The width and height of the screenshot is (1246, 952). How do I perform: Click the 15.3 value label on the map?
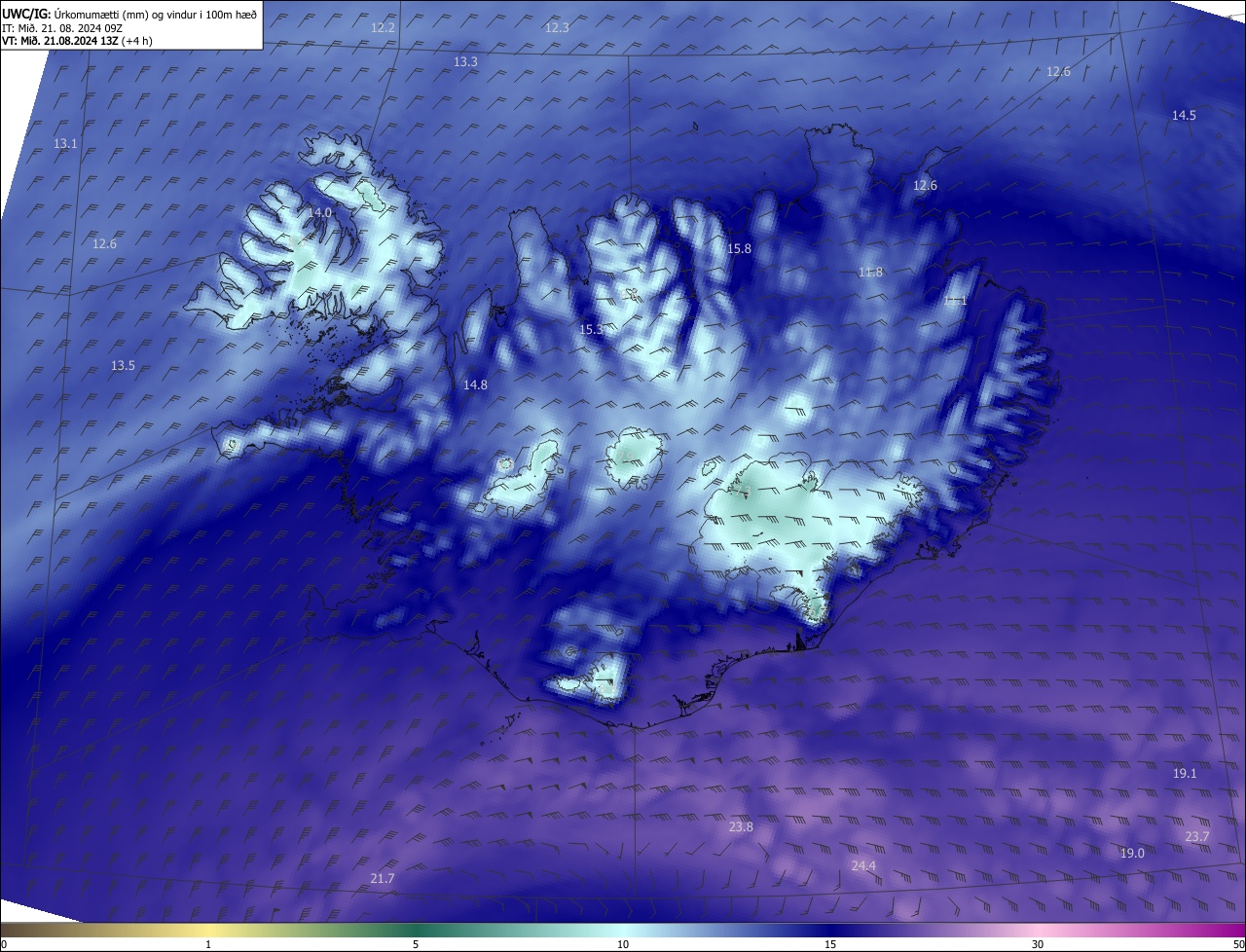(591, 331)
